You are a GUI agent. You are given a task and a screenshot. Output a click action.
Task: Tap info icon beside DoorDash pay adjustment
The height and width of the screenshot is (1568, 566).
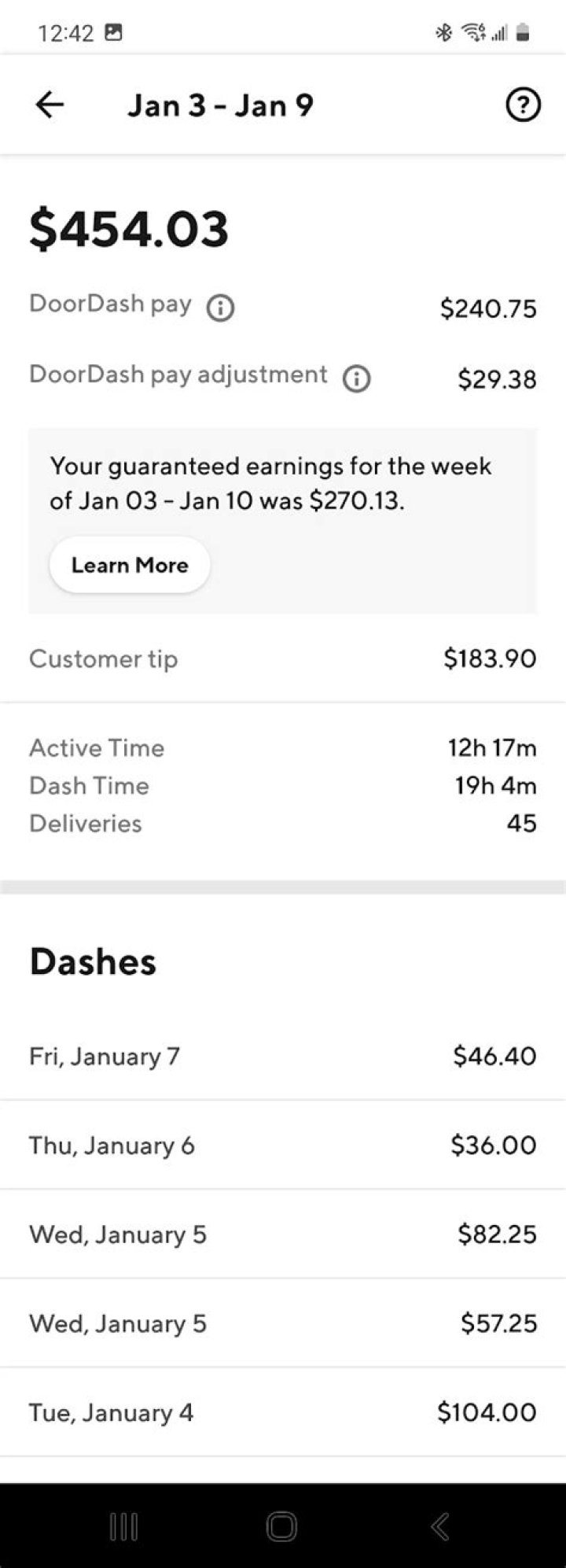click(x=356, y=378)
